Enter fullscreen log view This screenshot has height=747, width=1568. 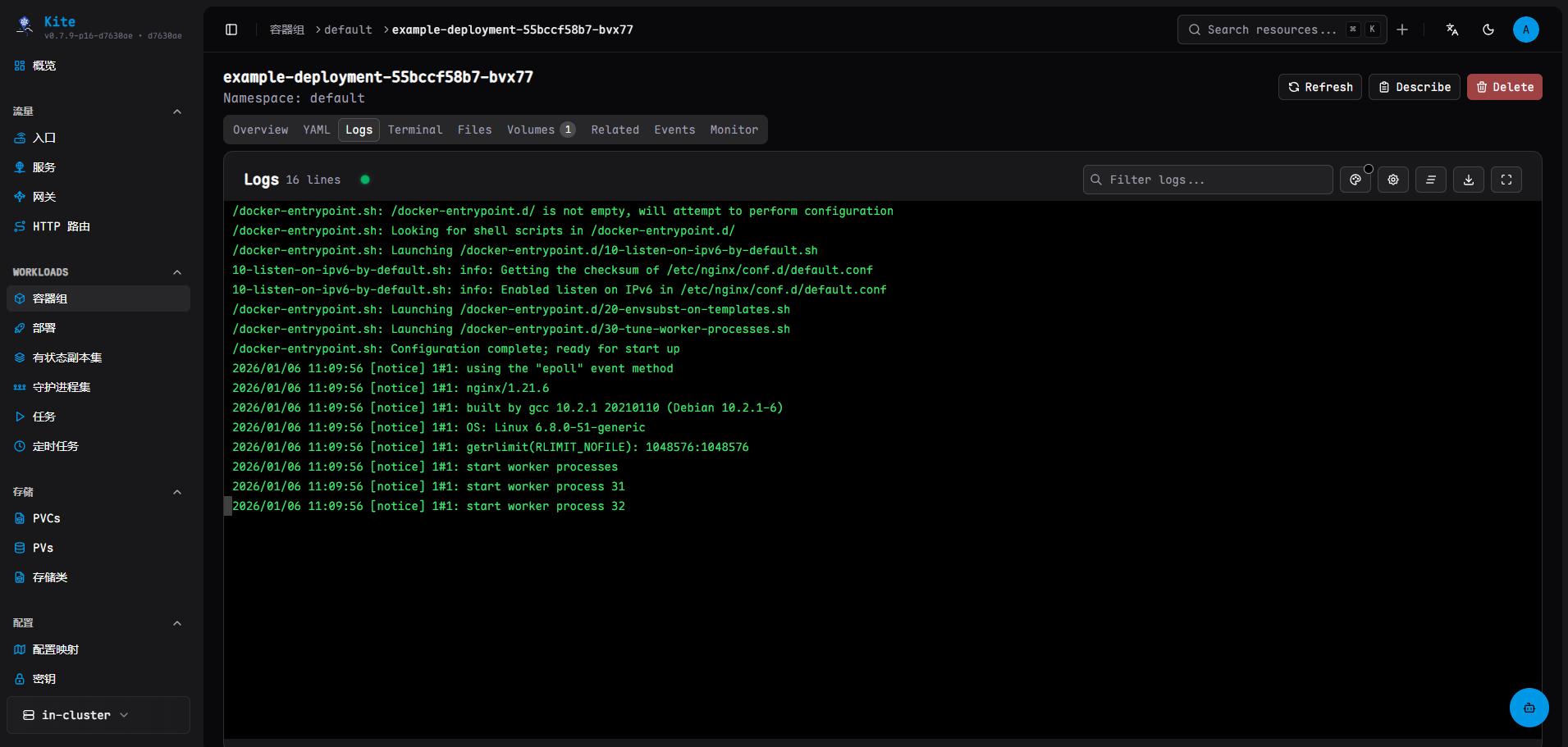1506,180
